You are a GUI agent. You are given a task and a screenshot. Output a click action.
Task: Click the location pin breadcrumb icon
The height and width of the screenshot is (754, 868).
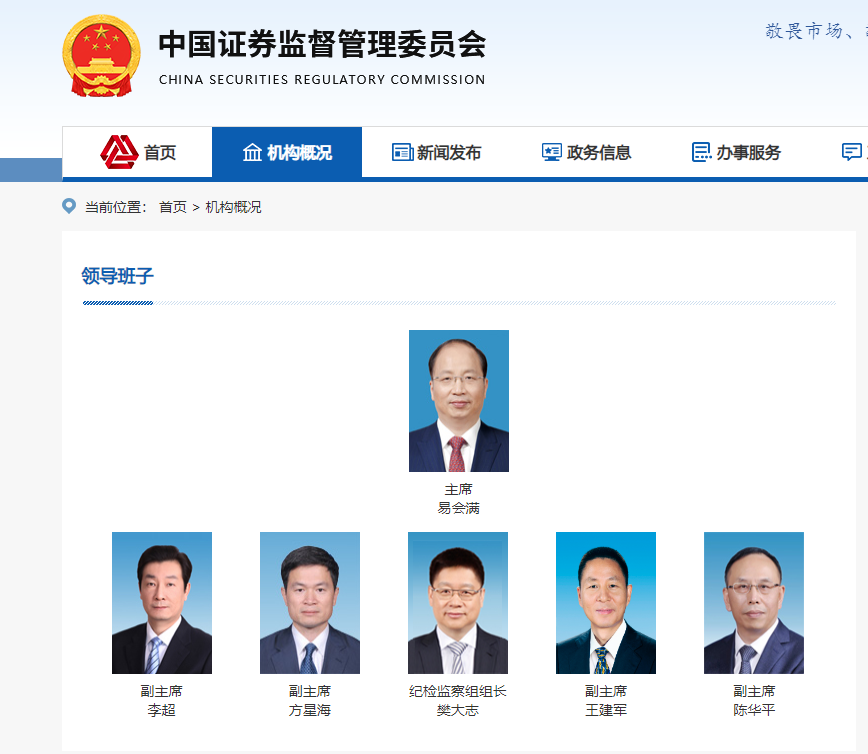pyautogui.click(x=69, y=206)
